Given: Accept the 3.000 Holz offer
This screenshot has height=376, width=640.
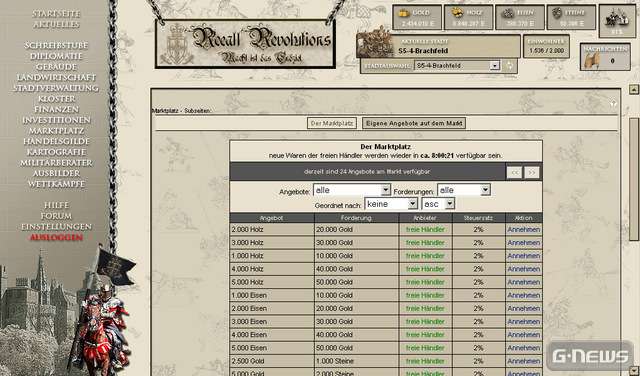Looking at the screenshot, I should [x=524, y=243].
